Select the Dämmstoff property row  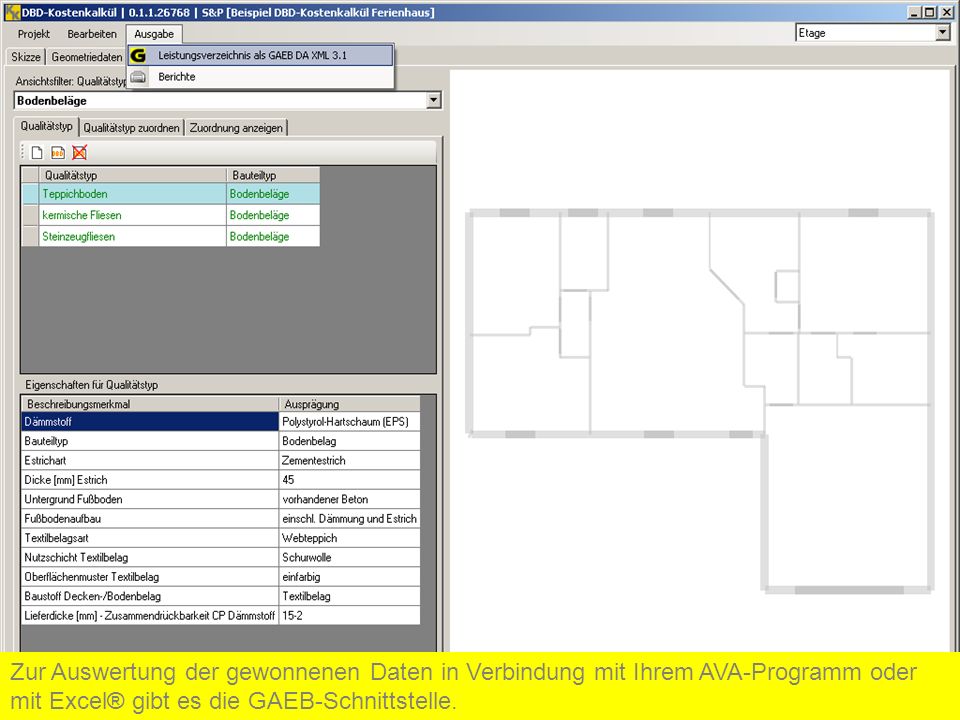point(221,422)
